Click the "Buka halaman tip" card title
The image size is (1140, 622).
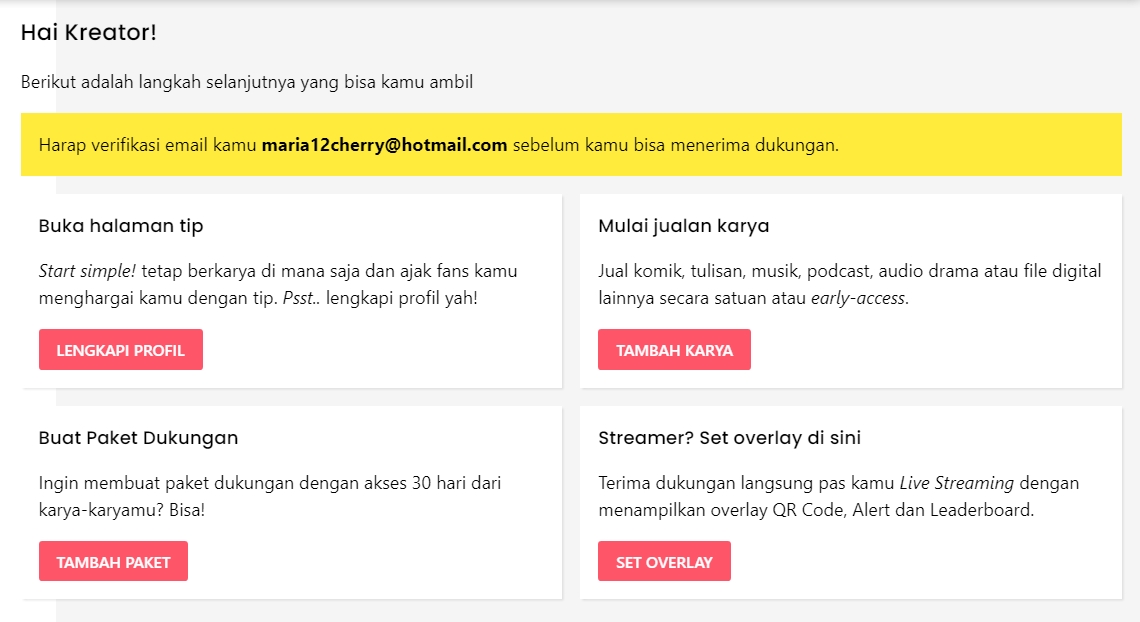121,226
